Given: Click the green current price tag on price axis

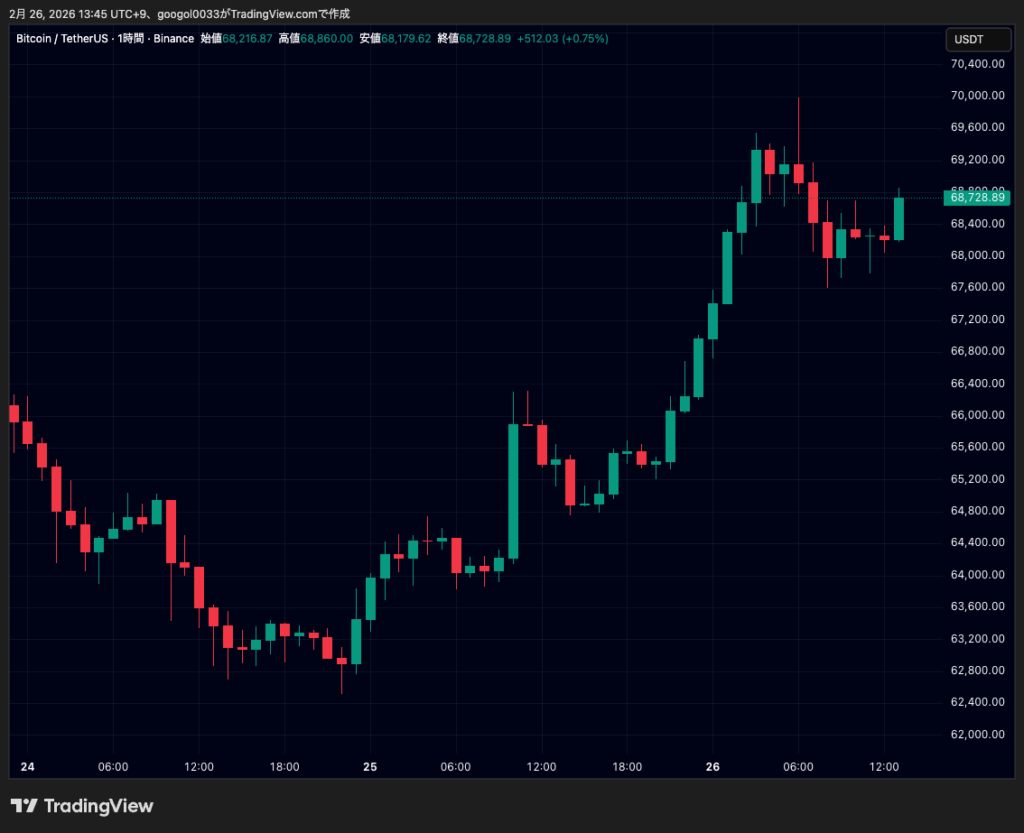Looking at the screenshot, I should (x=976, y=198).
